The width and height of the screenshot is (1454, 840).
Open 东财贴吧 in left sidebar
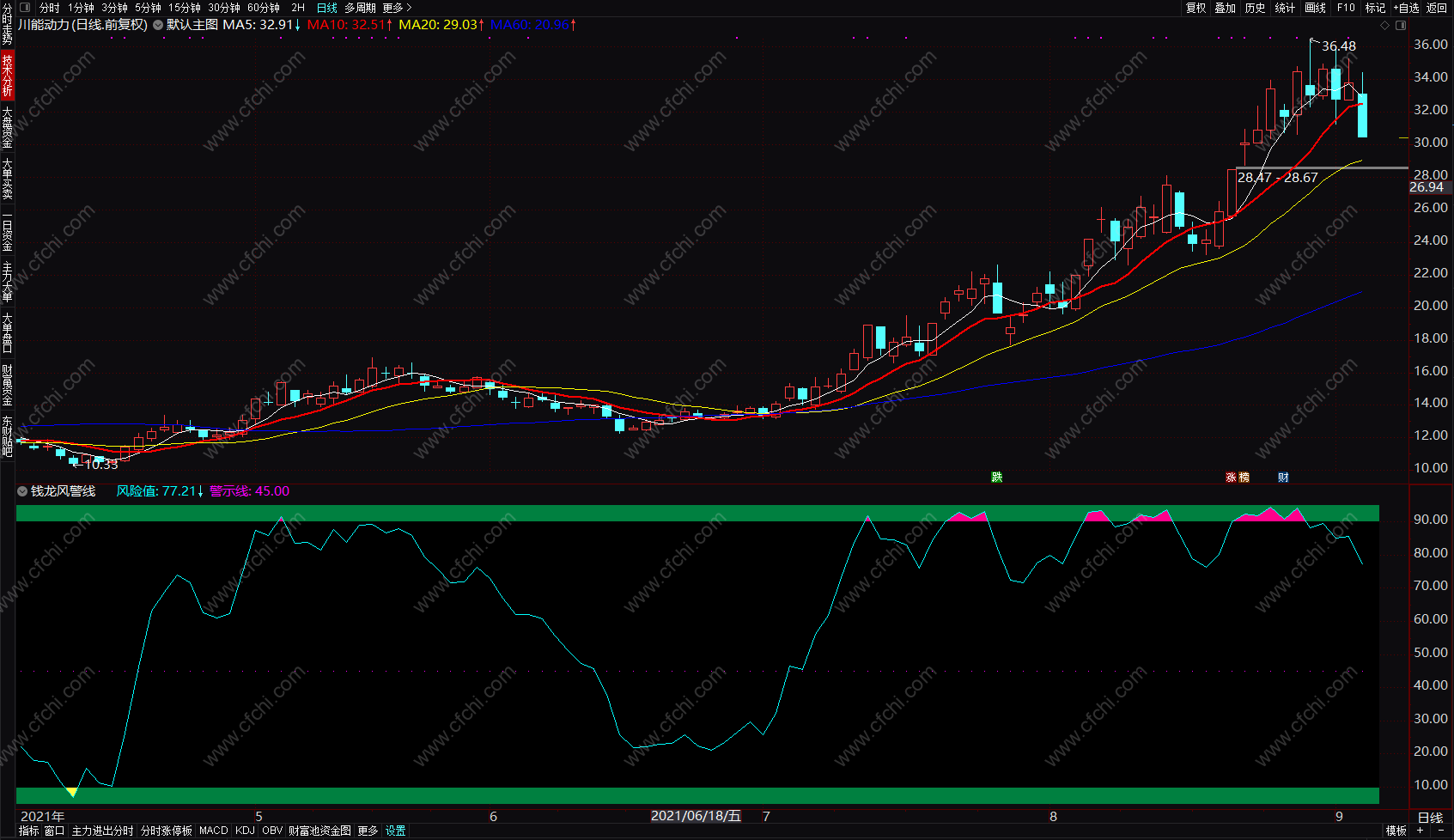coord(7,436)
